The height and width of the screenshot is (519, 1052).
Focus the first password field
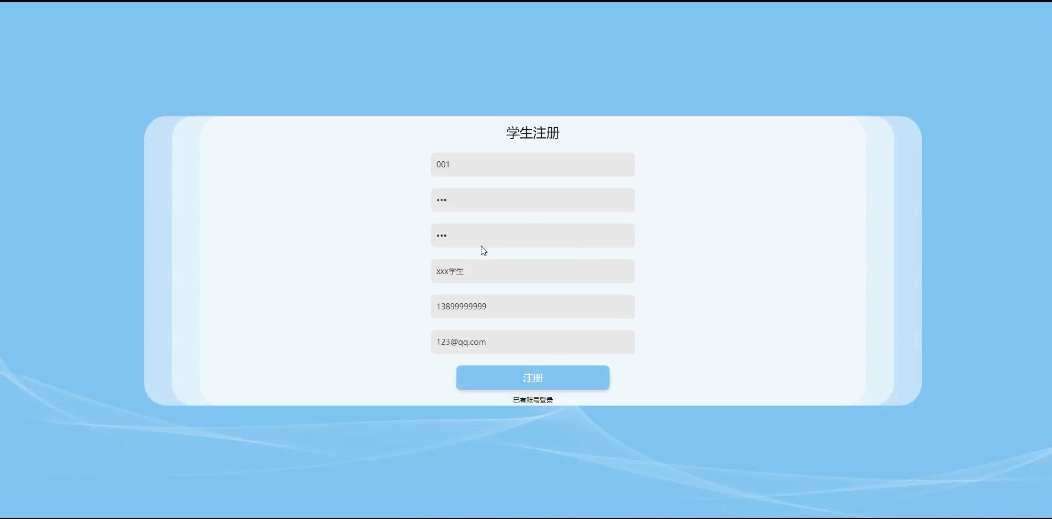click(x=533, y=200)
